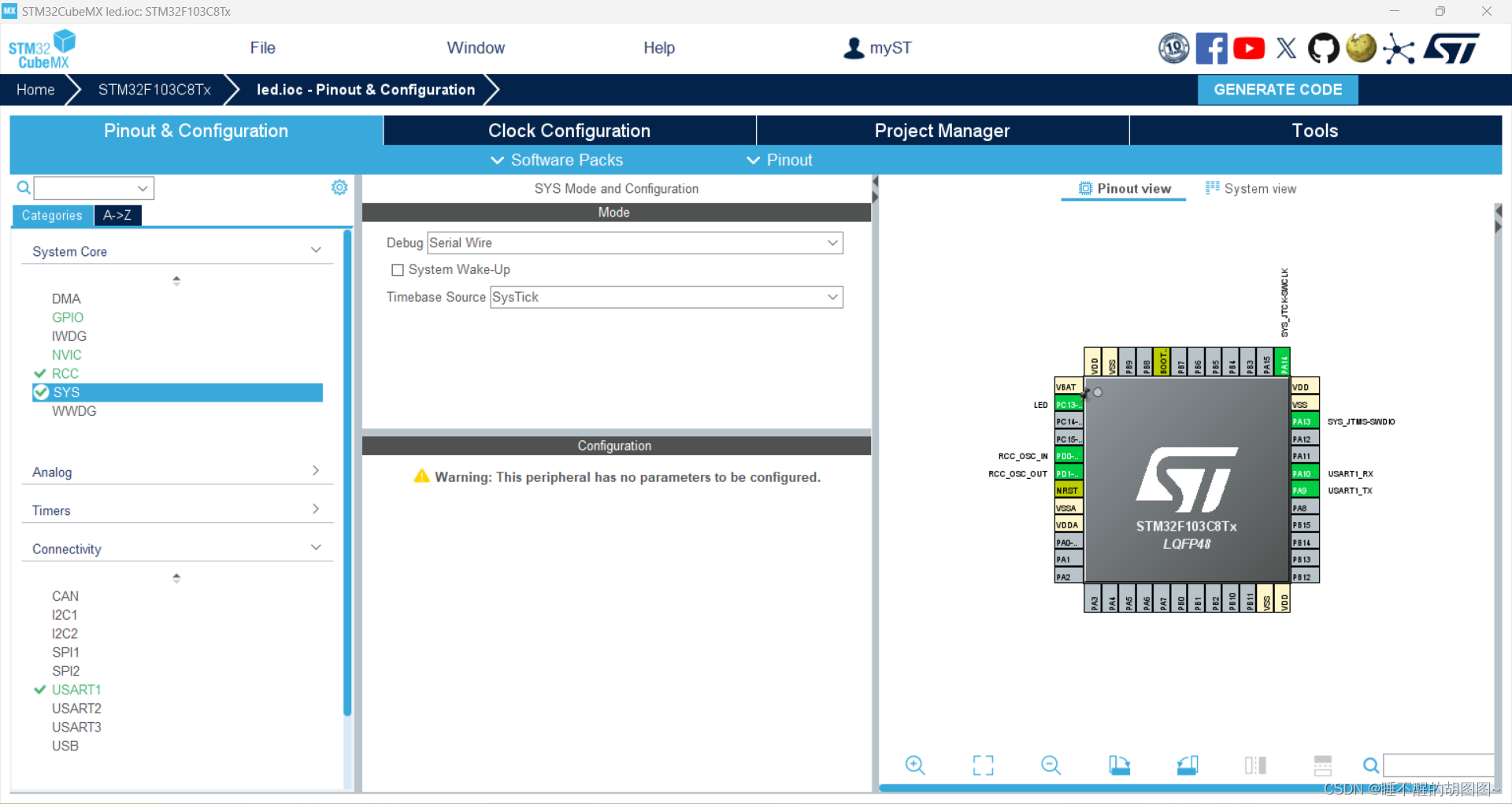This screenshot has height=804, width=1512.
Task: Enable the System Wake-Up checkbox
Action: (398, 270)
